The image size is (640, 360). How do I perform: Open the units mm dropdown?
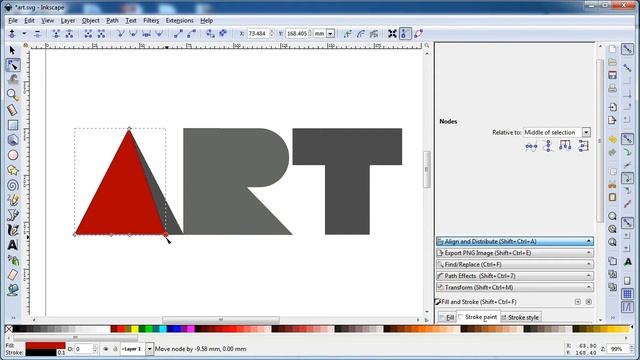[324, 33]
